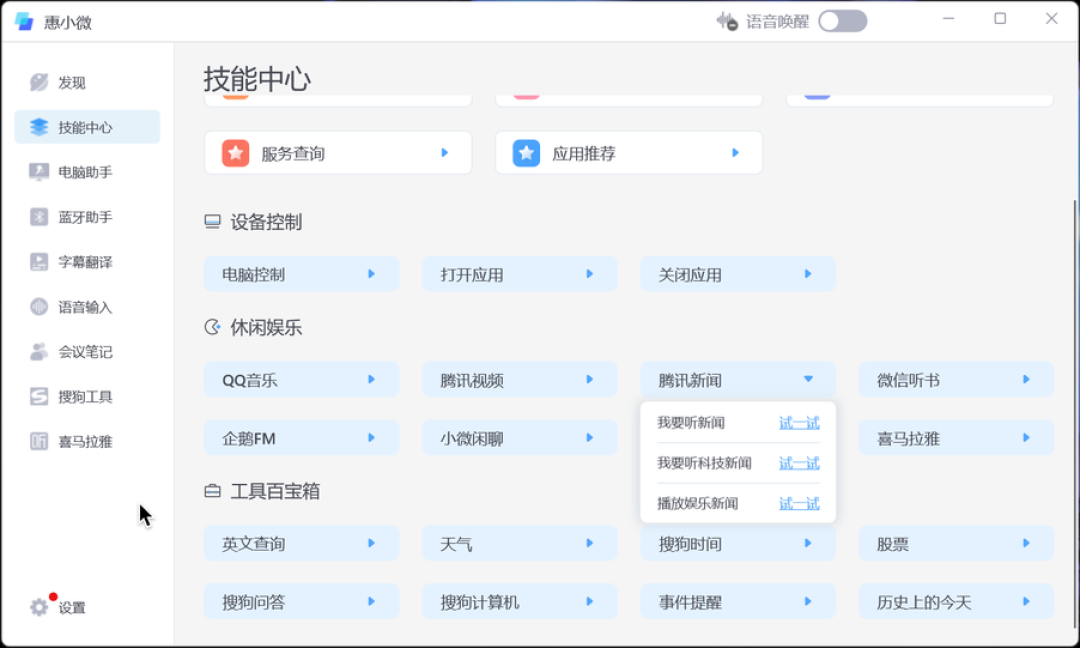This screenshot has height=648, width=1080.
Task: Try 我要听科技新闻 via 试一试 link
Action: coord(799,463)
